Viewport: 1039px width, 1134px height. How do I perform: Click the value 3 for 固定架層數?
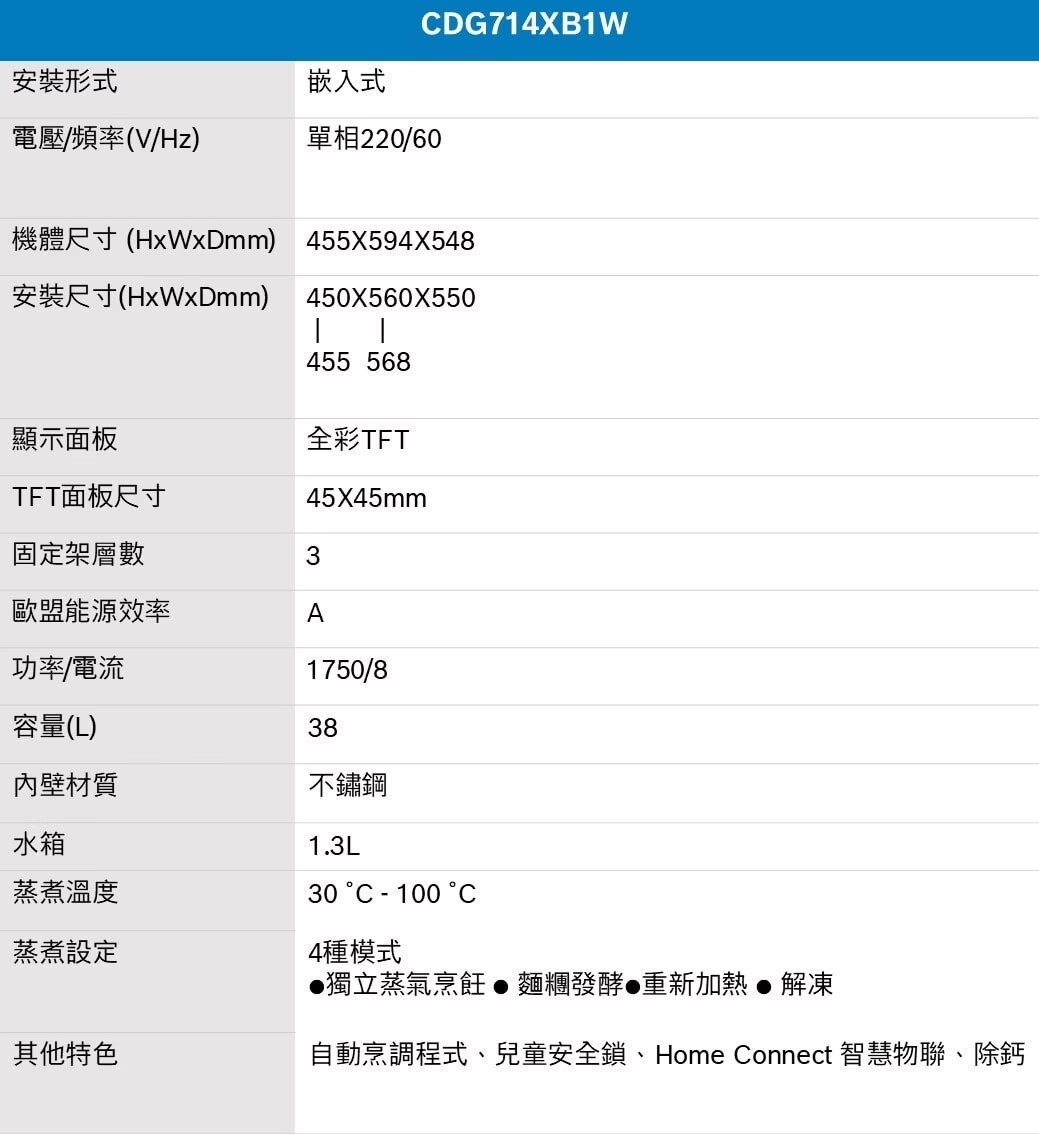313,555
